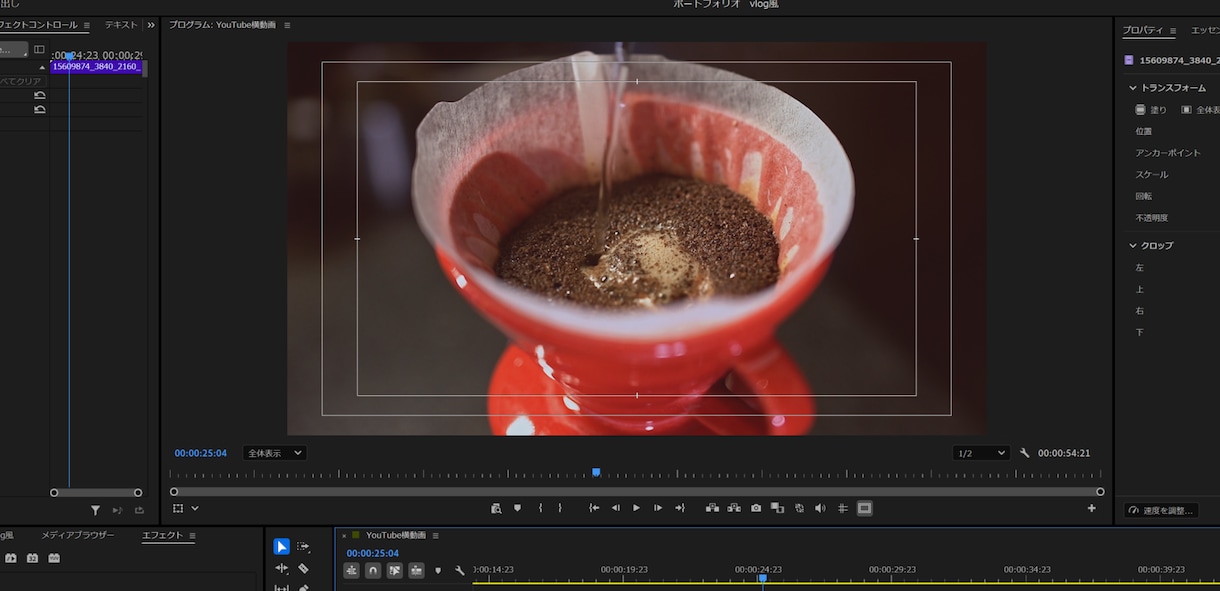Viewport: 1220px width, 591px height.
Task: Toggle the timeline Snap magnet button
Action: point(373,570)
